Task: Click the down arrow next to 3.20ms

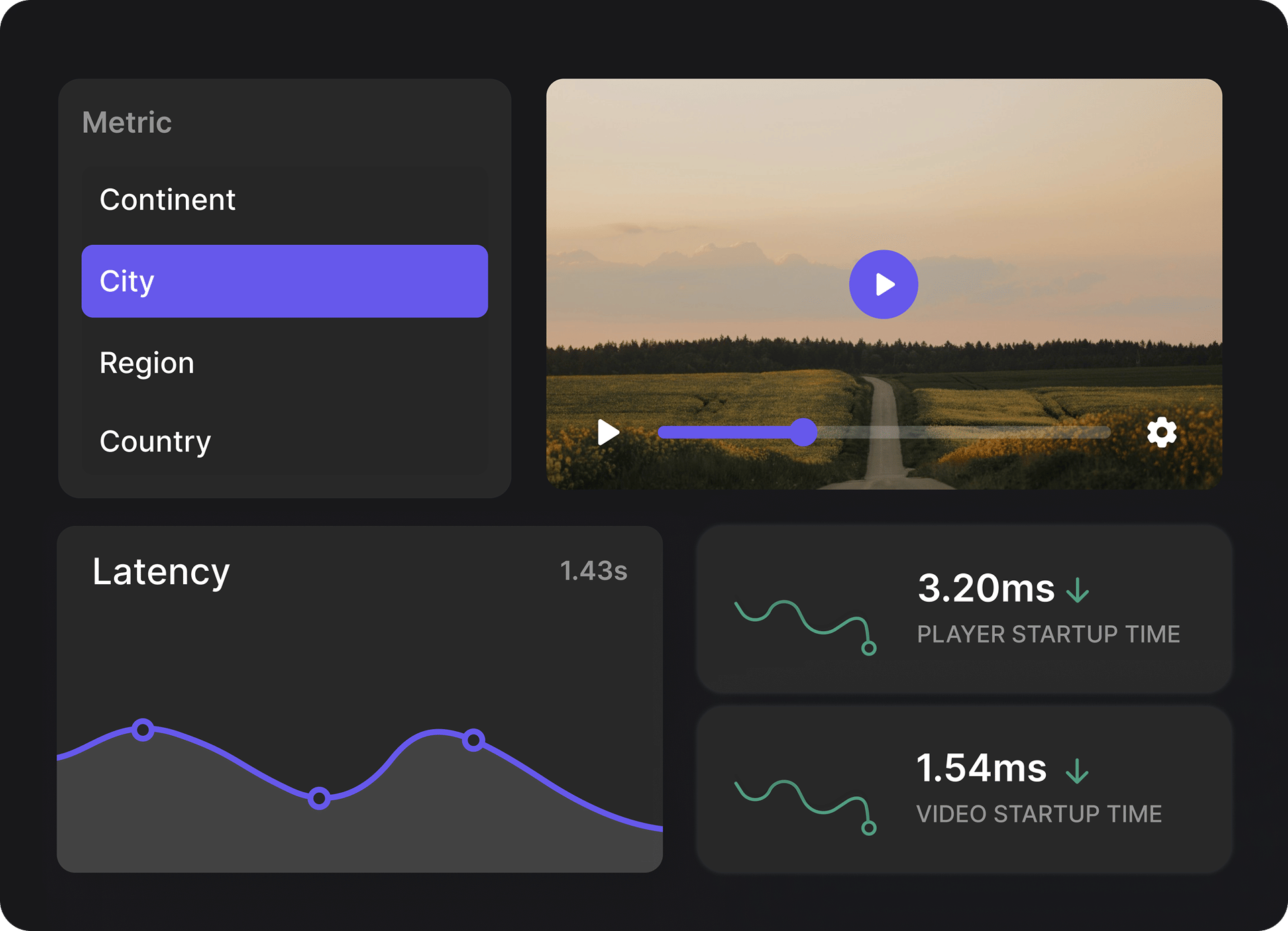Action: click(1077, 590)
